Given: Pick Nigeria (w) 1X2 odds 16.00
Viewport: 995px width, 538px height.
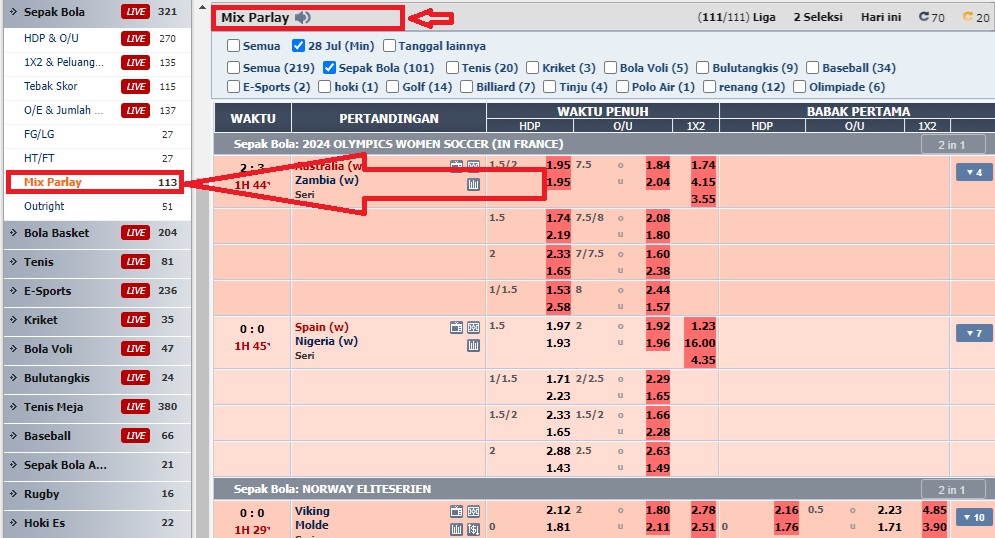Looking at the screenshot, I should coord(700,343).
